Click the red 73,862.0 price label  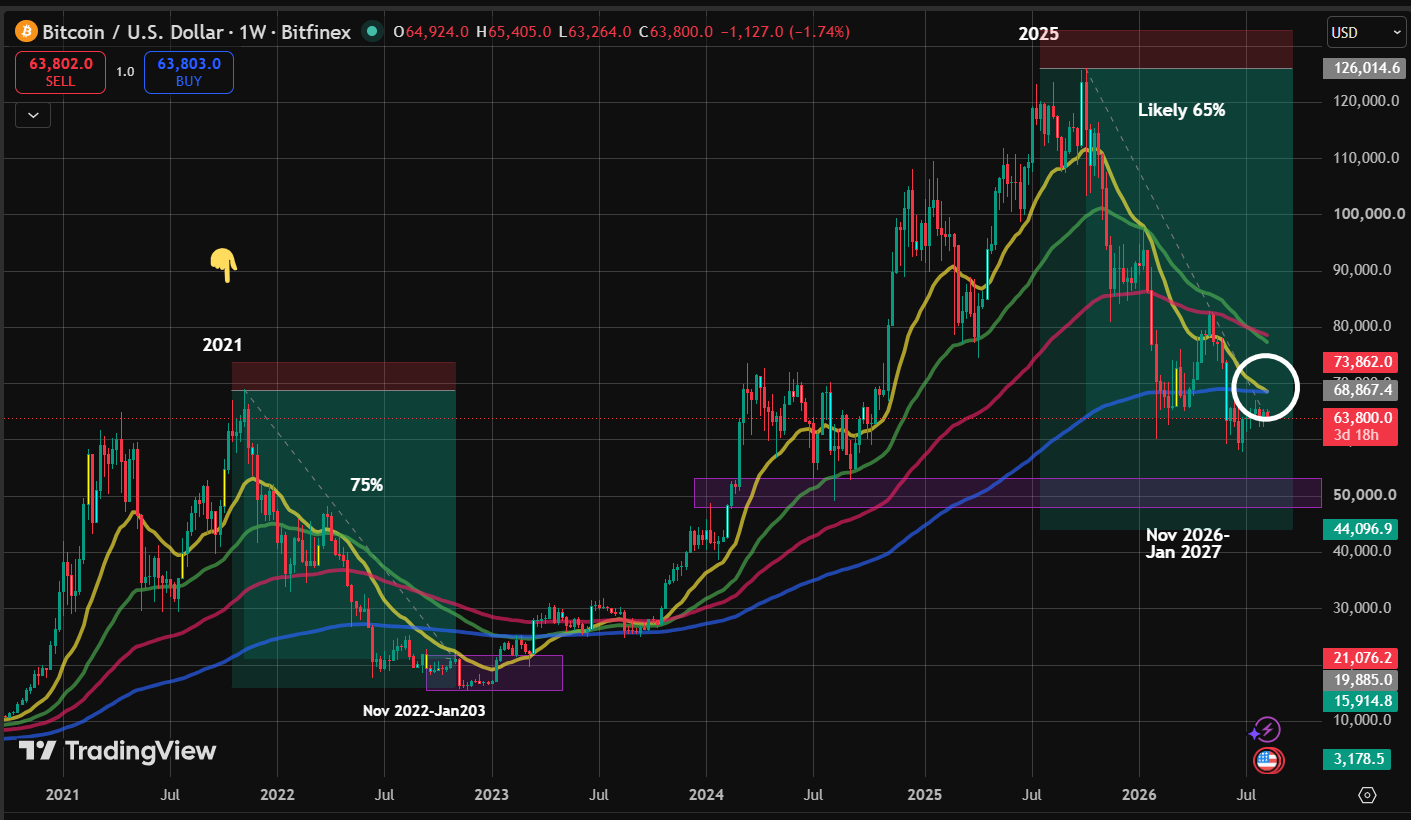[1361, 362]
